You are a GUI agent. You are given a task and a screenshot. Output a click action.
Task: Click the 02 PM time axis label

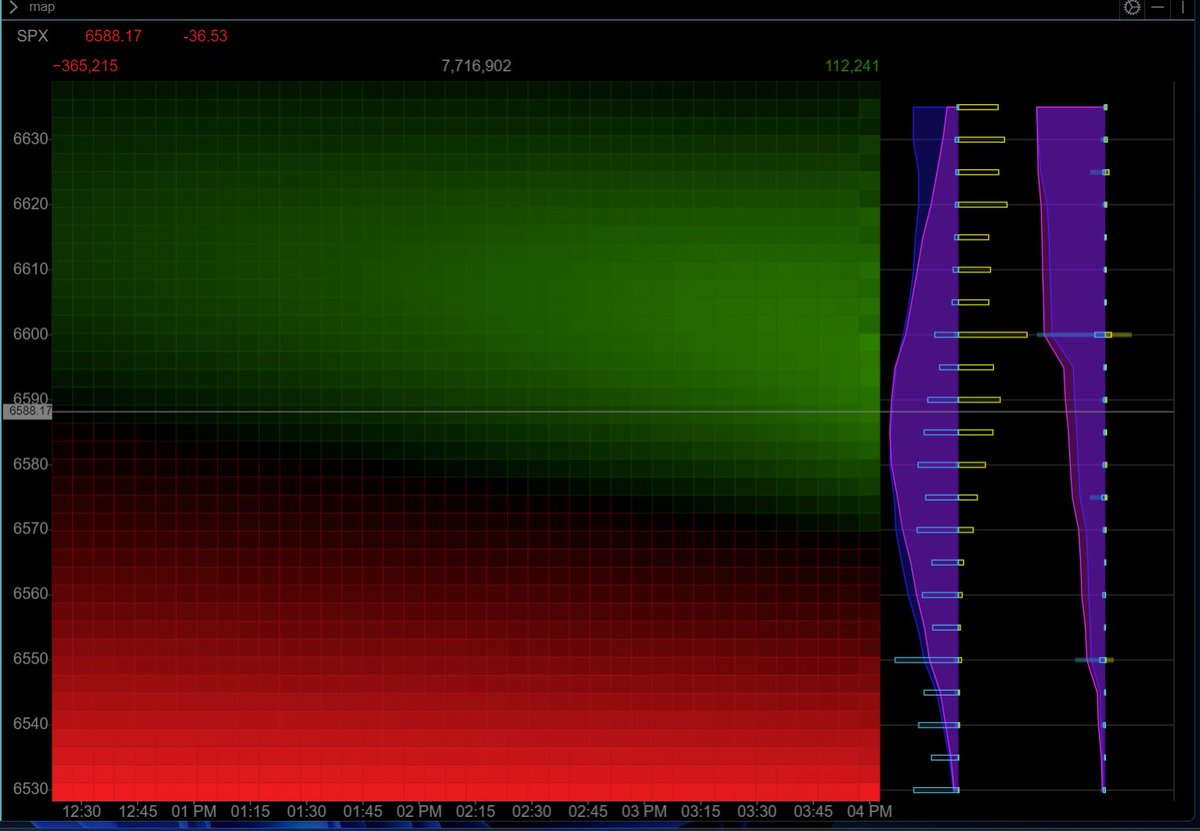[x=418, y=811]
